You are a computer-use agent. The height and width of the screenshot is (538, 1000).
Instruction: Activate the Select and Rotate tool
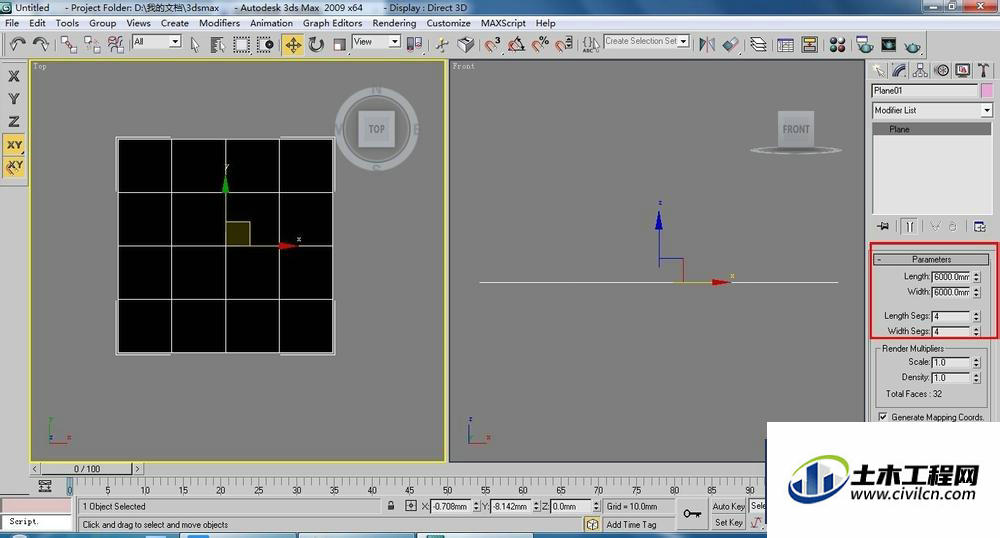tap(316, 45)
